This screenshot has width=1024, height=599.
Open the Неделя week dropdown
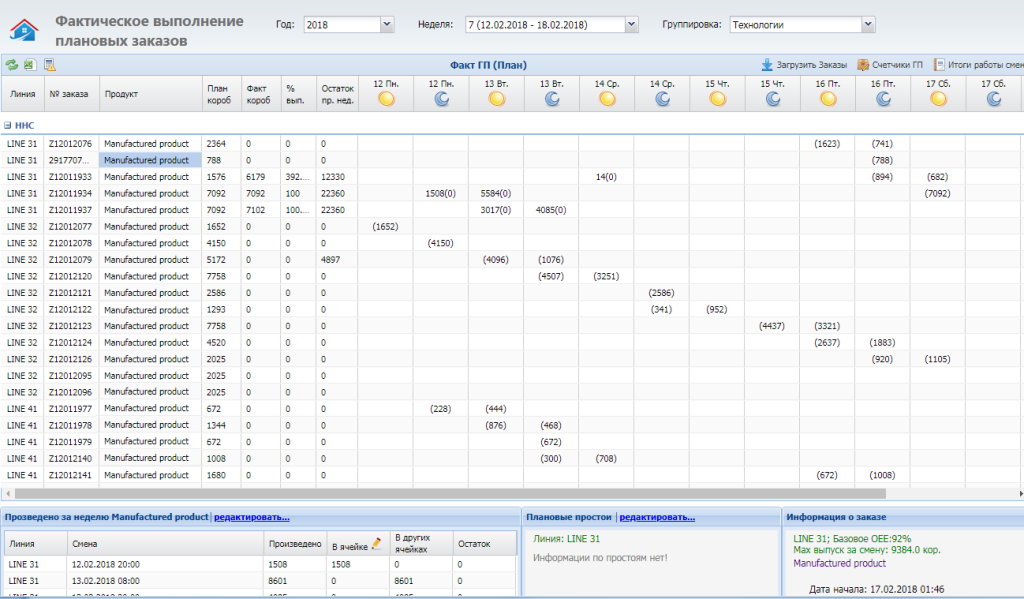pyautogui.click(x=630, y=24)
